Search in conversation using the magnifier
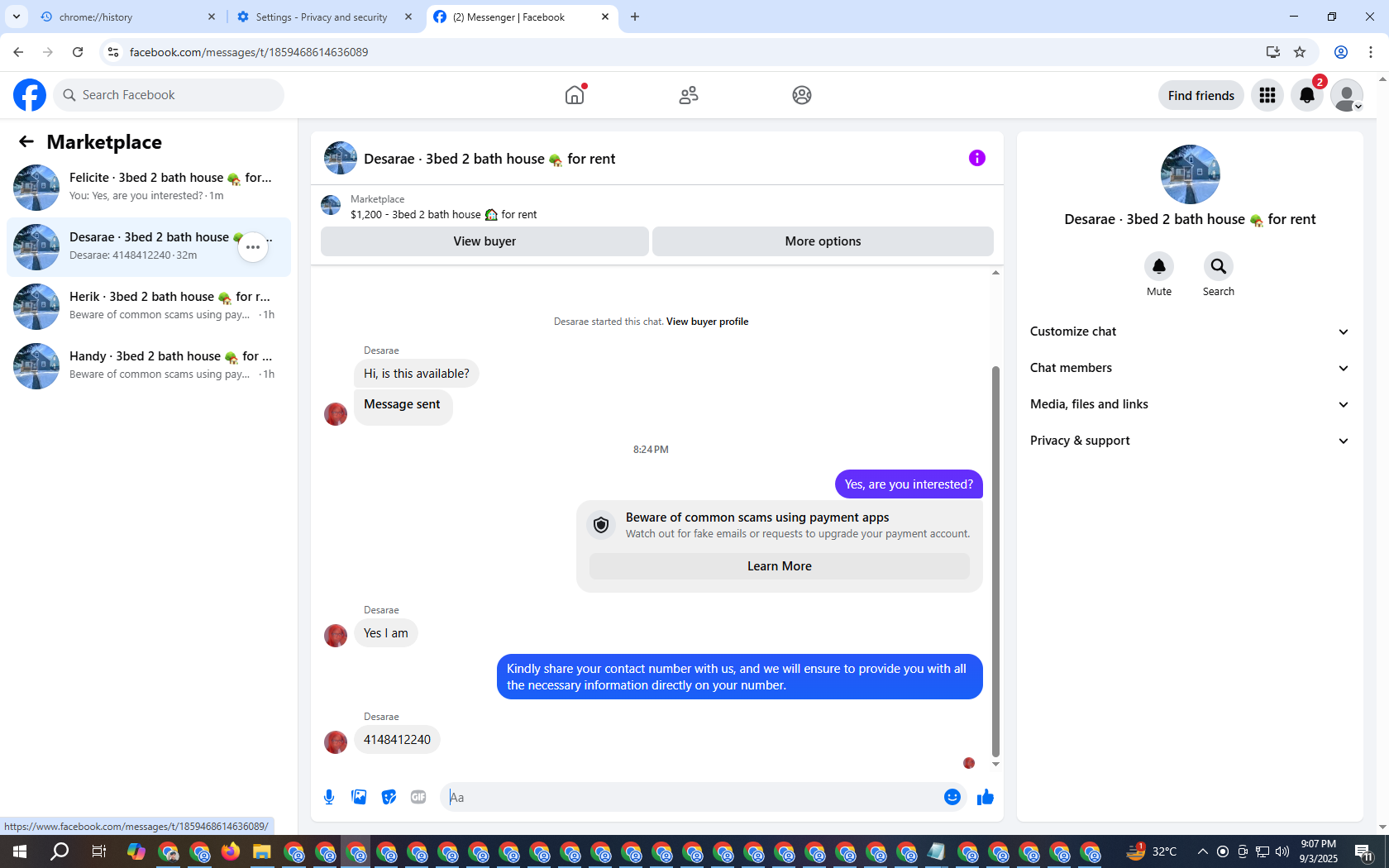Image resolution: width=1389 pixels, height=868 pixels. pyautogui.click(x=1219, y=266)
